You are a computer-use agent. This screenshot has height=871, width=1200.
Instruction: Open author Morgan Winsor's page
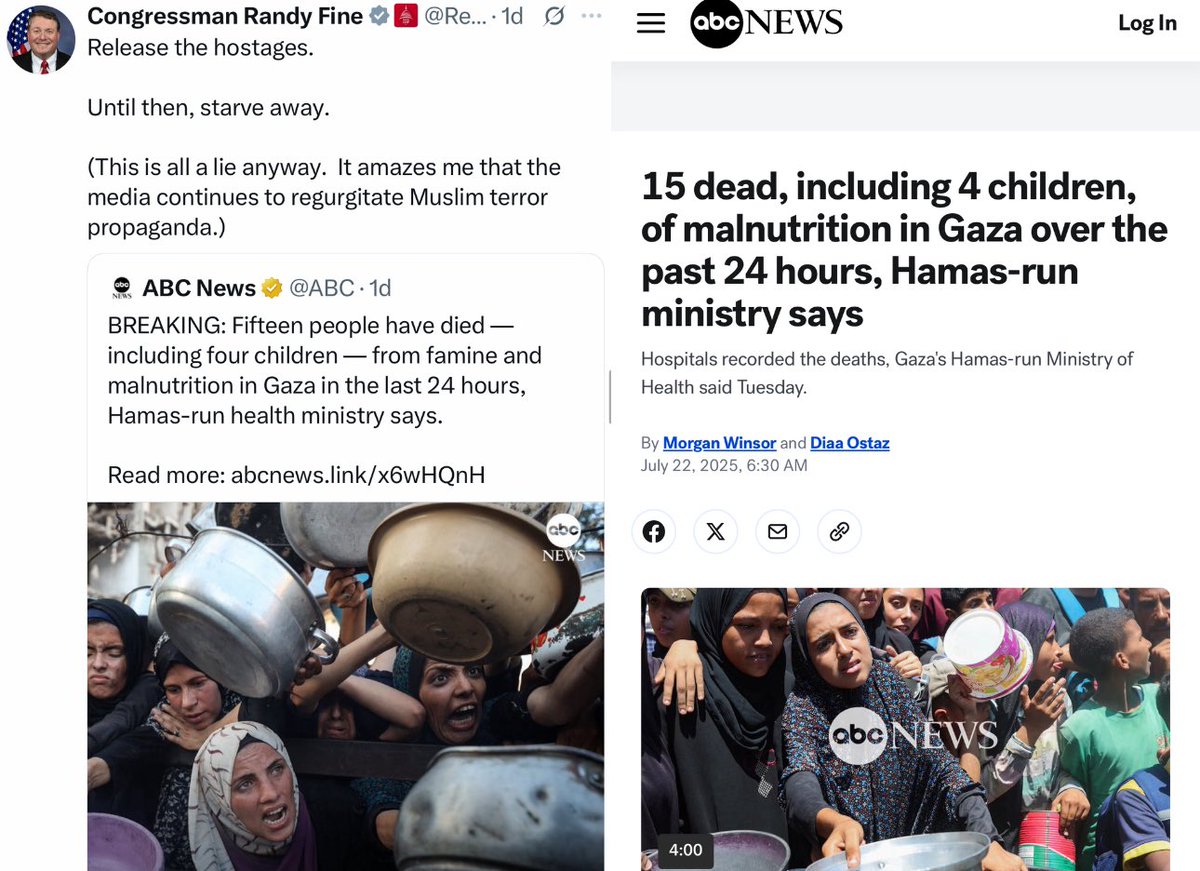[x=719, y=442]
